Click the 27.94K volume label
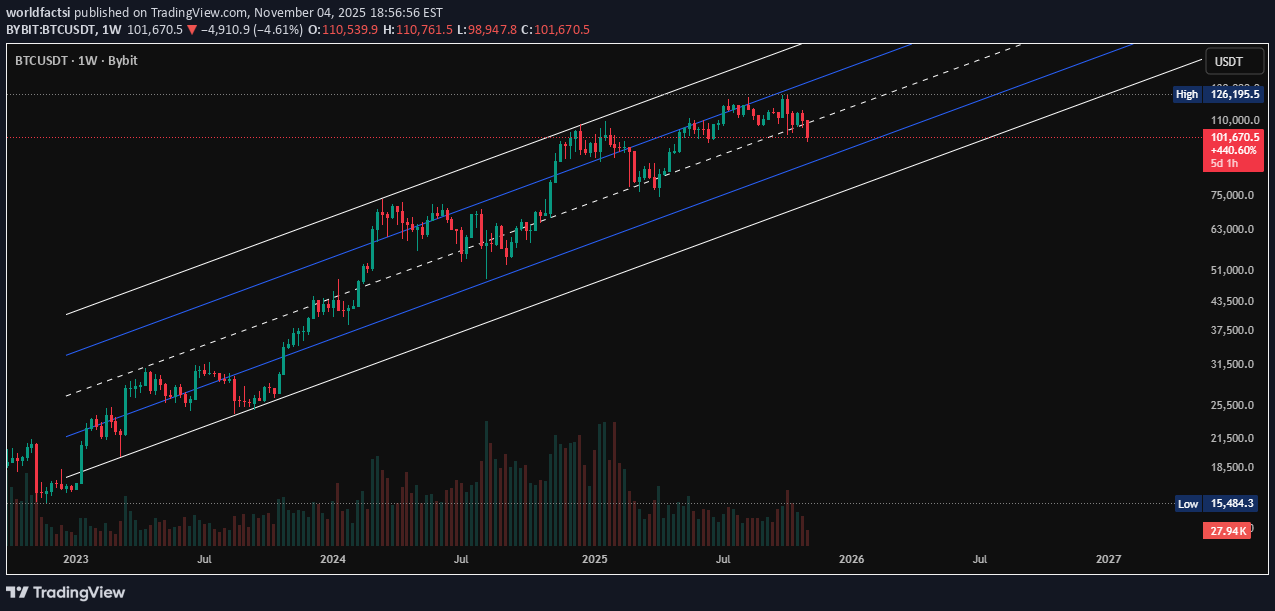1275x611 pixels. [x=1228, y=530]
